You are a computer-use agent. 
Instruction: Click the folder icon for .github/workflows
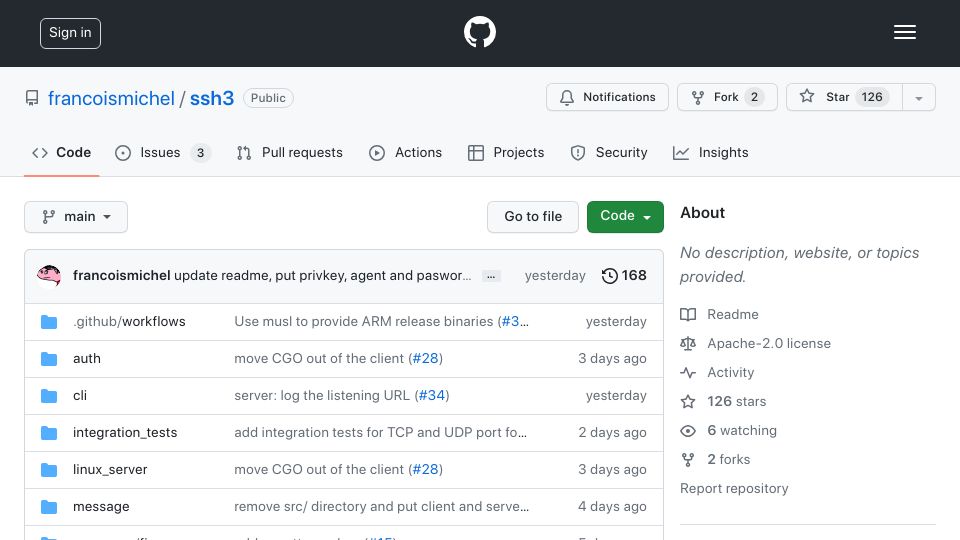click(x=49, y=322)
